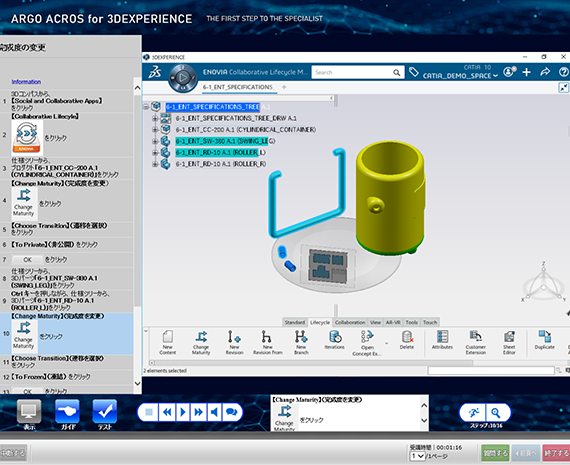Switch to the Tools tab
This screenshot has height=465, width=570.
(412, 322)
